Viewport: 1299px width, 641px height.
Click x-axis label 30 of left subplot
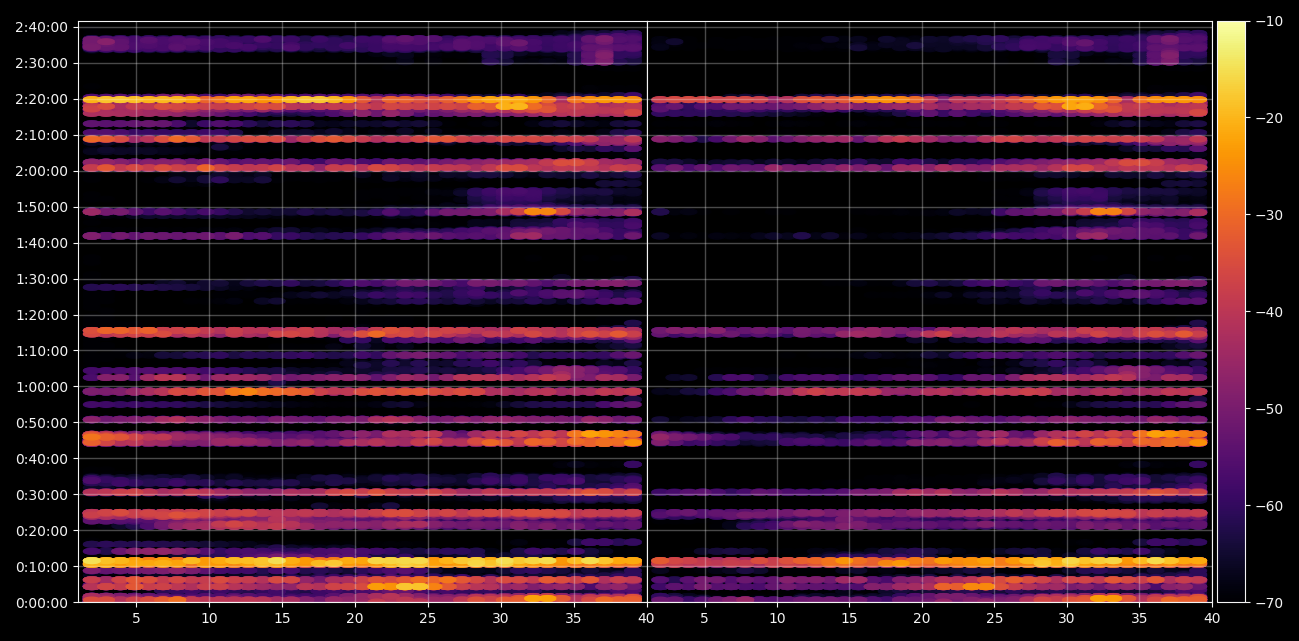(501, 619)
